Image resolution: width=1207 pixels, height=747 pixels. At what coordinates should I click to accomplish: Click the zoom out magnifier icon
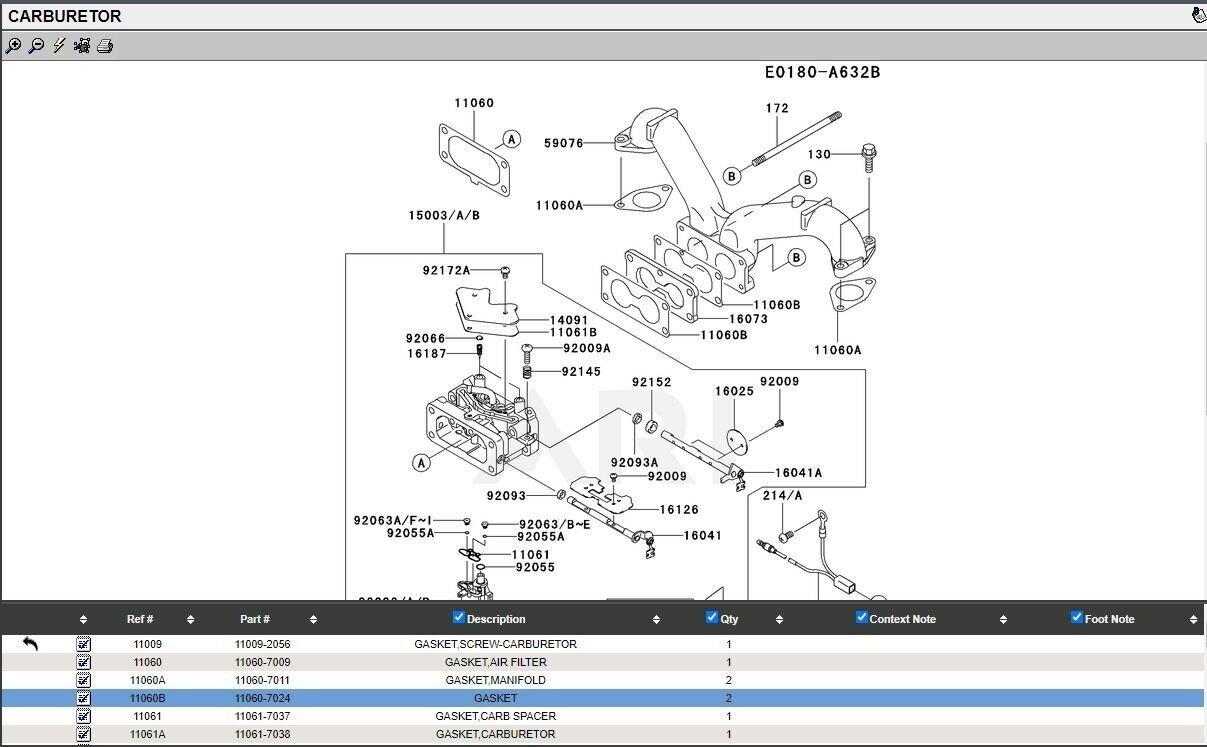click(x=36, y=46)
